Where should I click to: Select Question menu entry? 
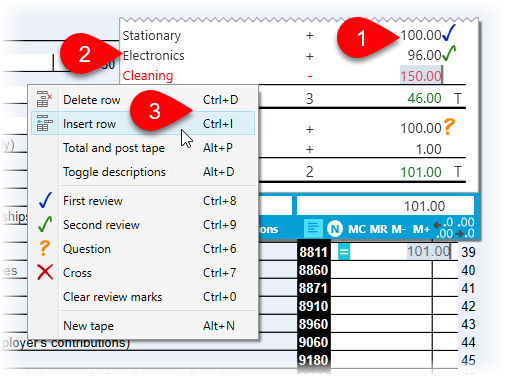point(143,248)
